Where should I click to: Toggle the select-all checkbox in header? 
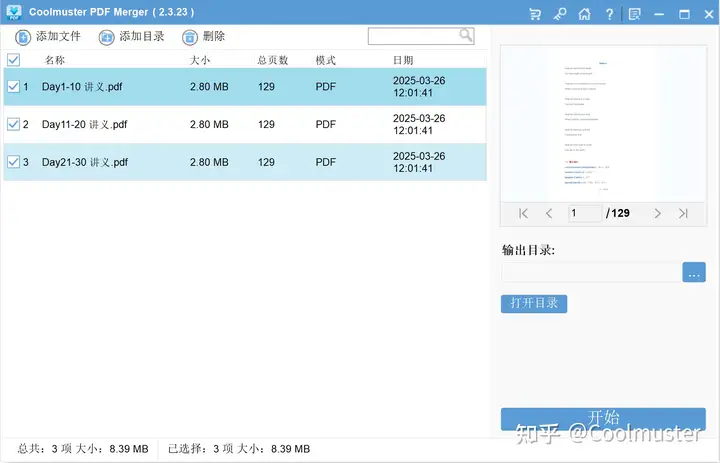click(x=13, y=60)
